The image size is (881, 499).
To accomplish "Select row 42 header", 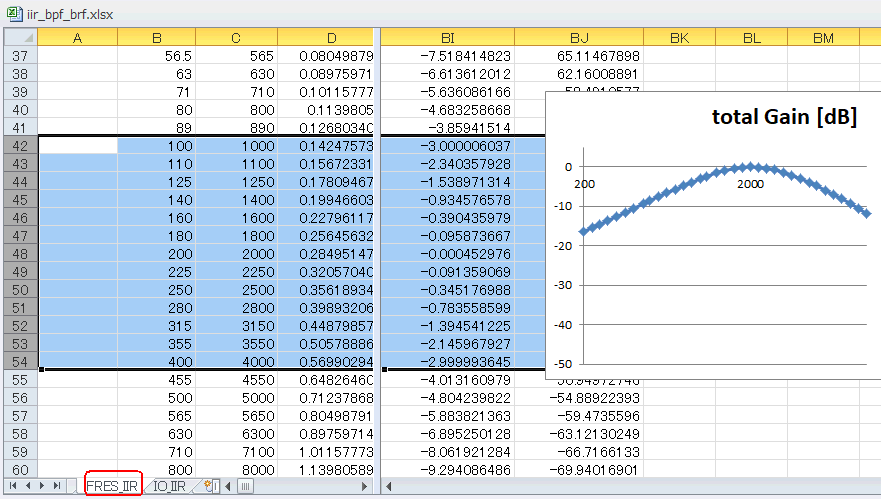I will coord(21,146).
